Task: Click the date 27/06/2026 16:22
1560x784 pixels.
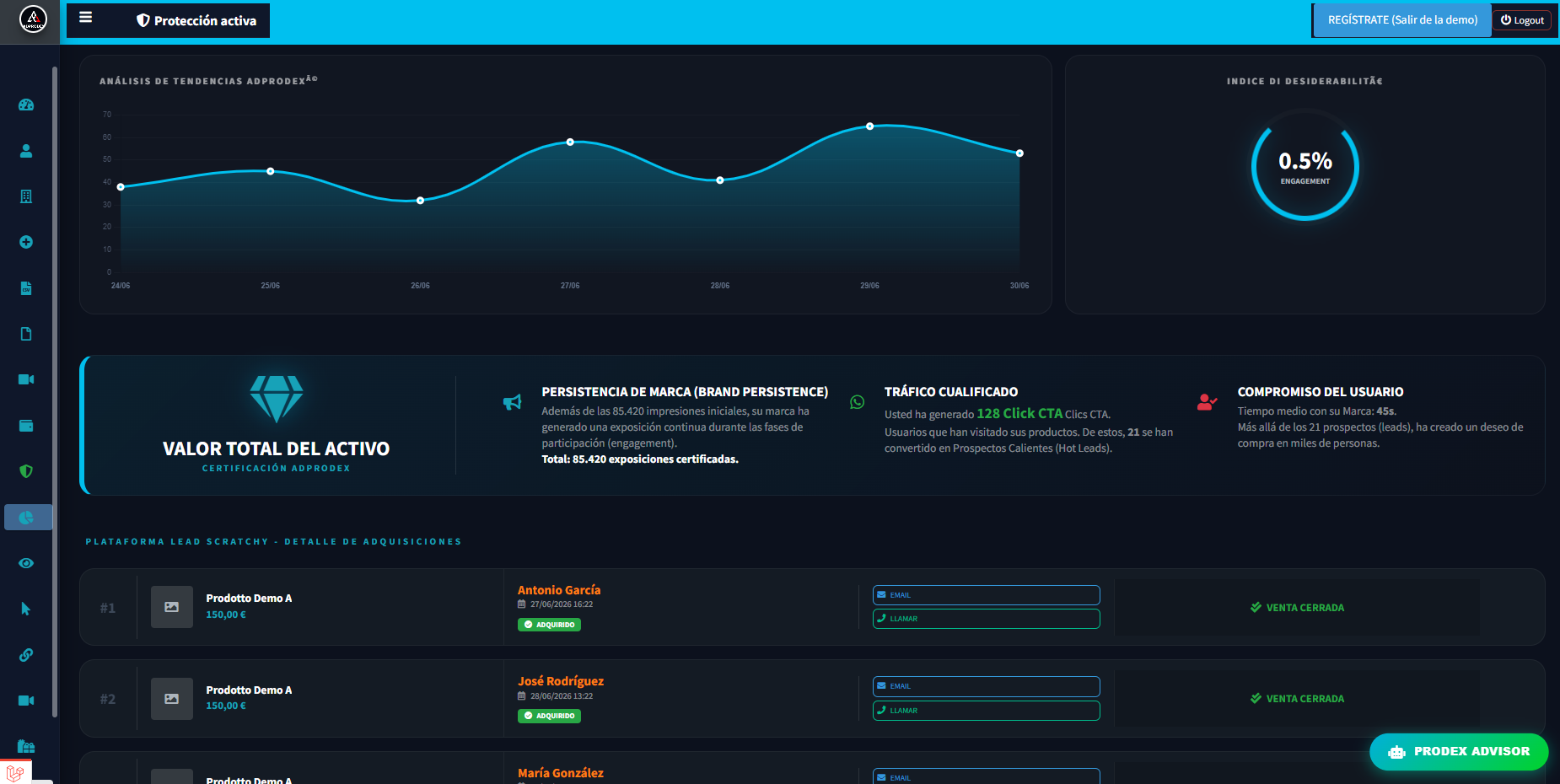Action: [x=562, y=604]
